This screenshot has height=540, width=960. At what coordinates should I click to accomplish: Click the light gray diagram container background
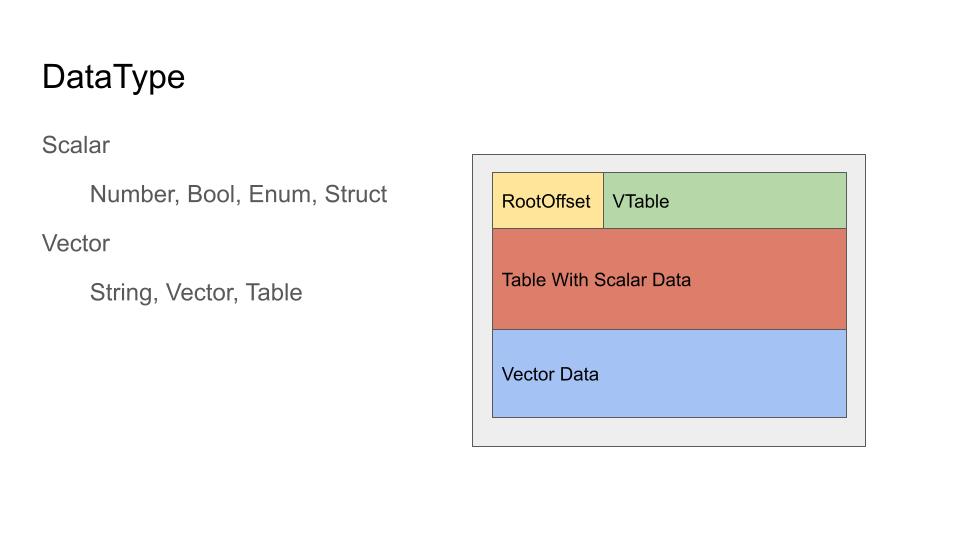(x=669, y=432)
